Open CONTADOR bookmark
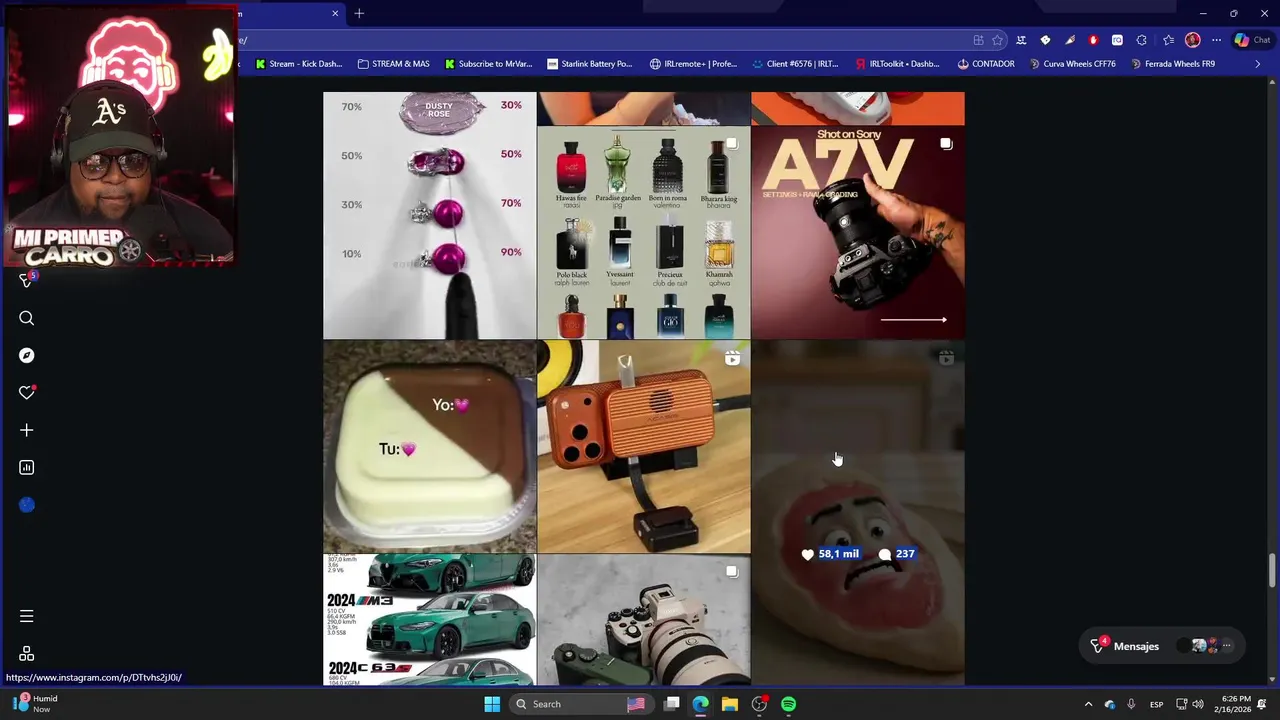1280x720 pixels. click(x=986, y=64)
